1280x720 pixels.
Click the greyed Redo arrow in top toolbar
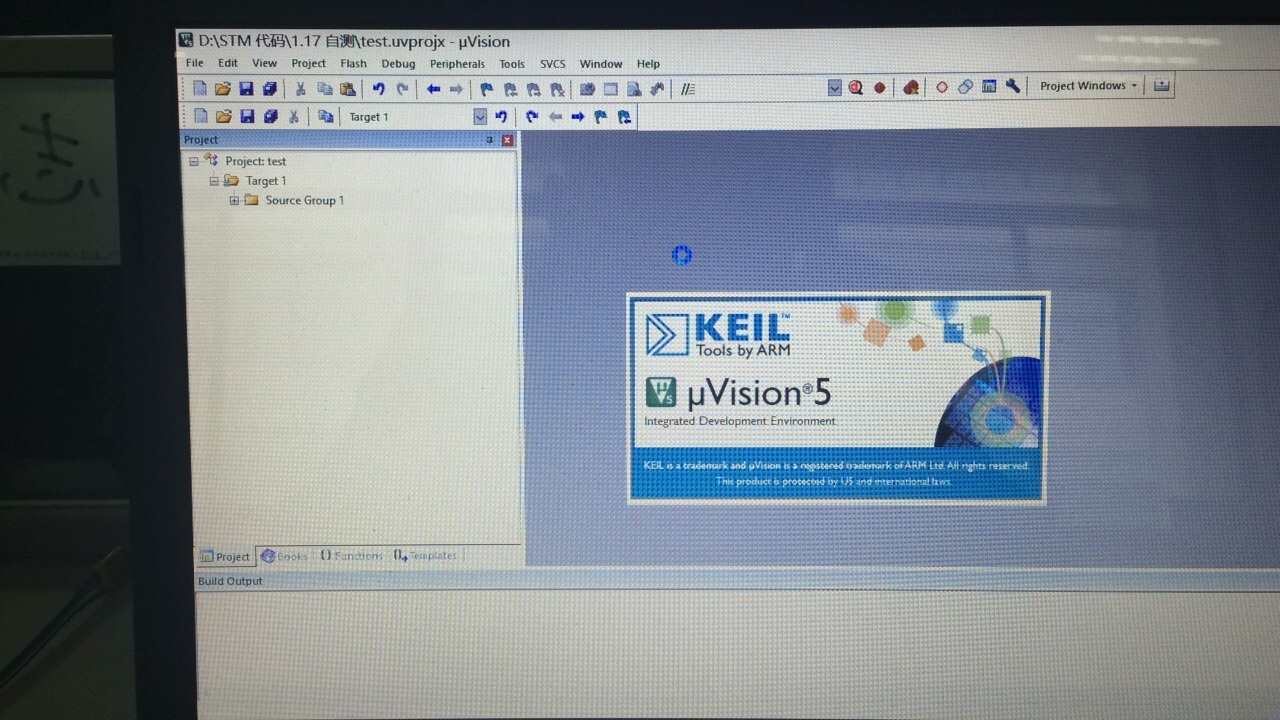tap(402, 89)
